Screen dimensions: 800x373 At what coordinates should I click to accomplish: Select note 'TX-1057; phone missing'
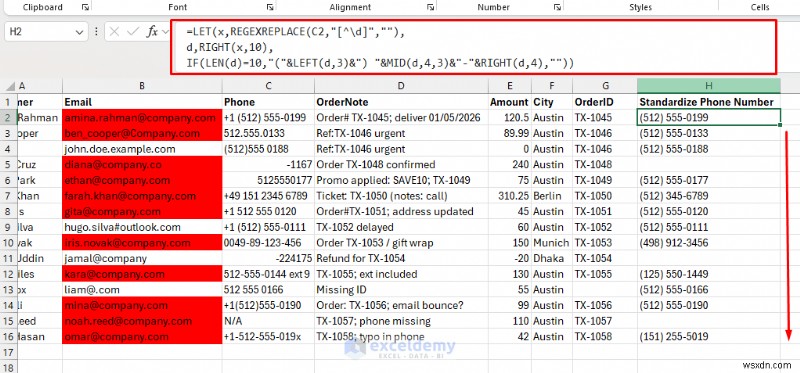(x=401, y=321)
